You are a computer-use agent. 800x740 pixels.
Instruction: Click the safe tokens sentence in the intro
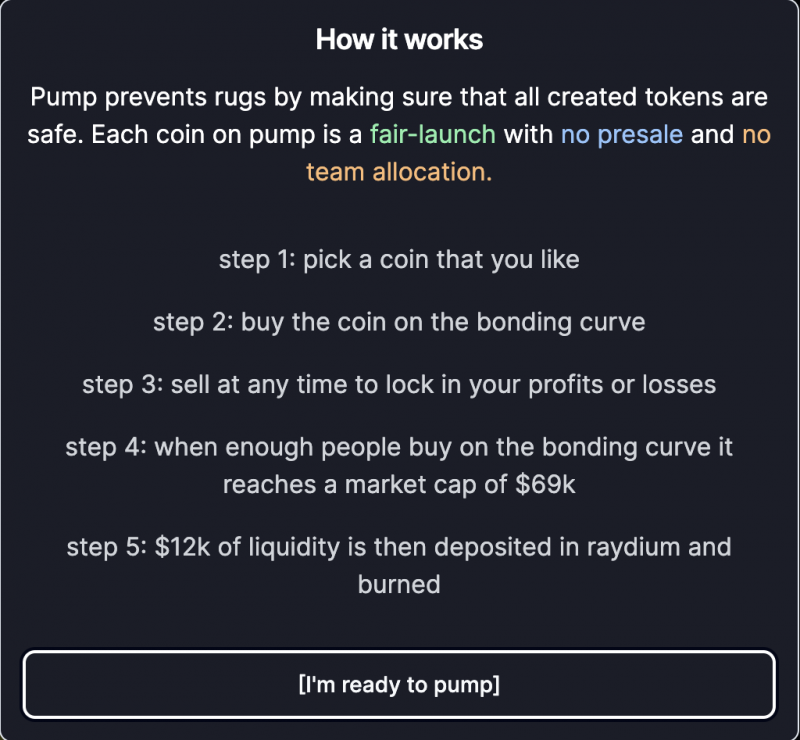(x=399, y=97)
